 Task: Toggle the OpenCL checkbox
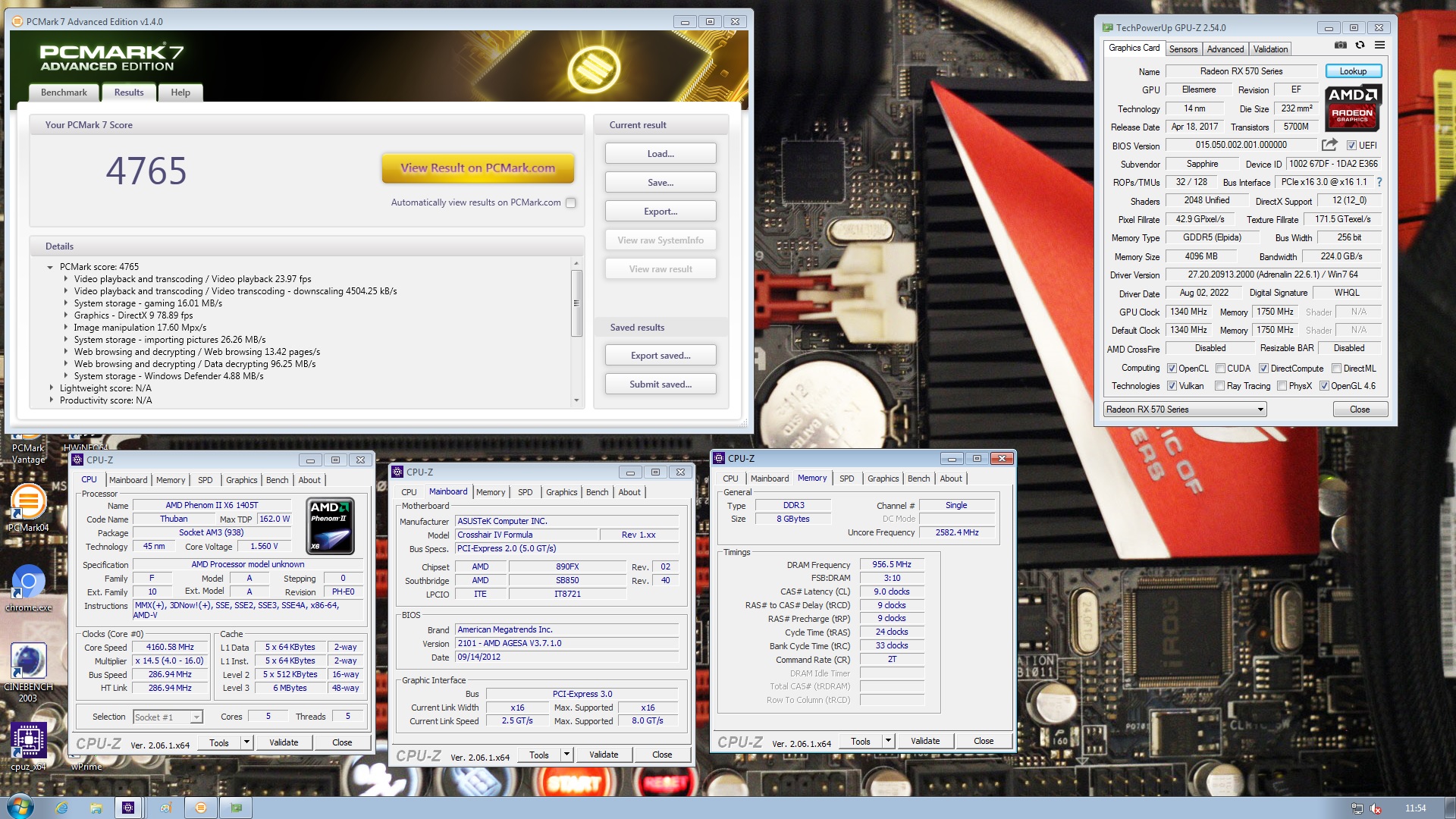pyautogui.click(x=1172, y=369)
